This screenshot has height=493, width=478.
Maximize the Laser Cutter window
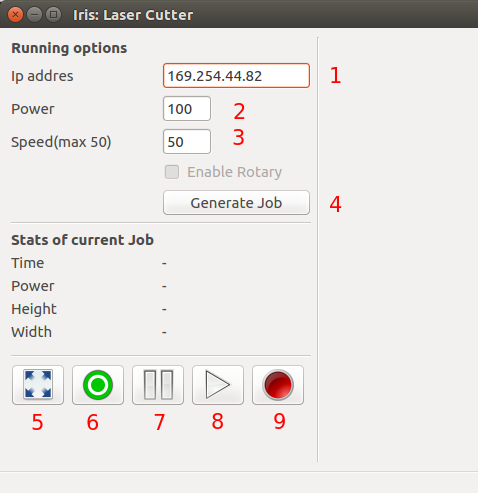[53, 15]
